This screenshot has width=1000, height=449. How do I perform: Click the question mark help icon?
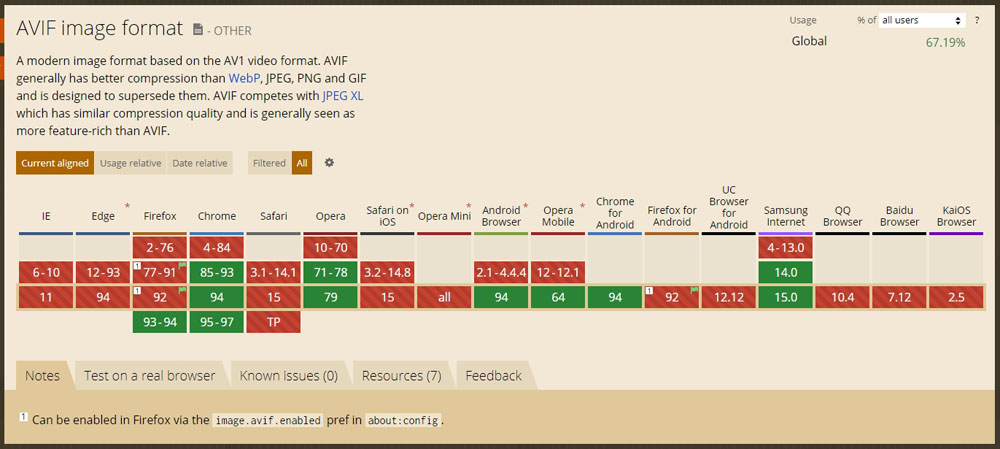tap(976, 20)
